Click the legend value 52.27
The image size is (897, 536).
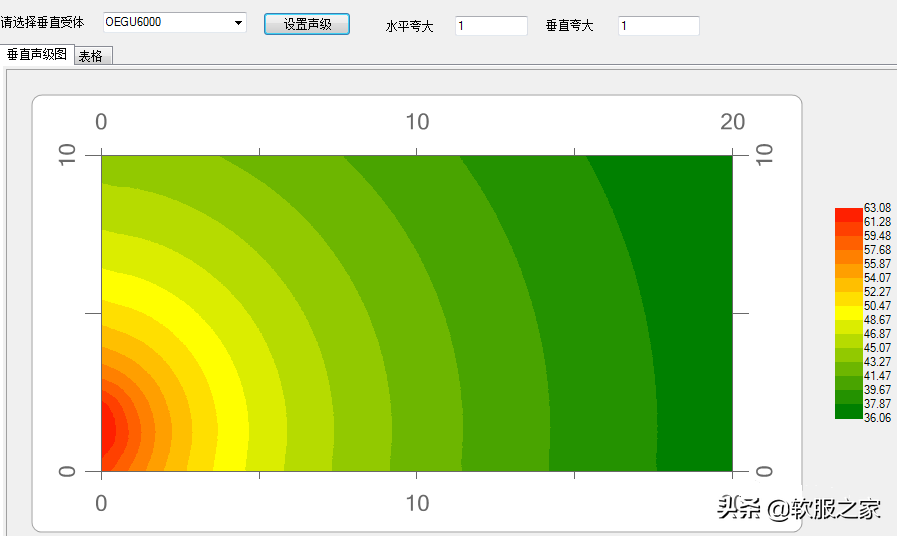coord(878,292)
